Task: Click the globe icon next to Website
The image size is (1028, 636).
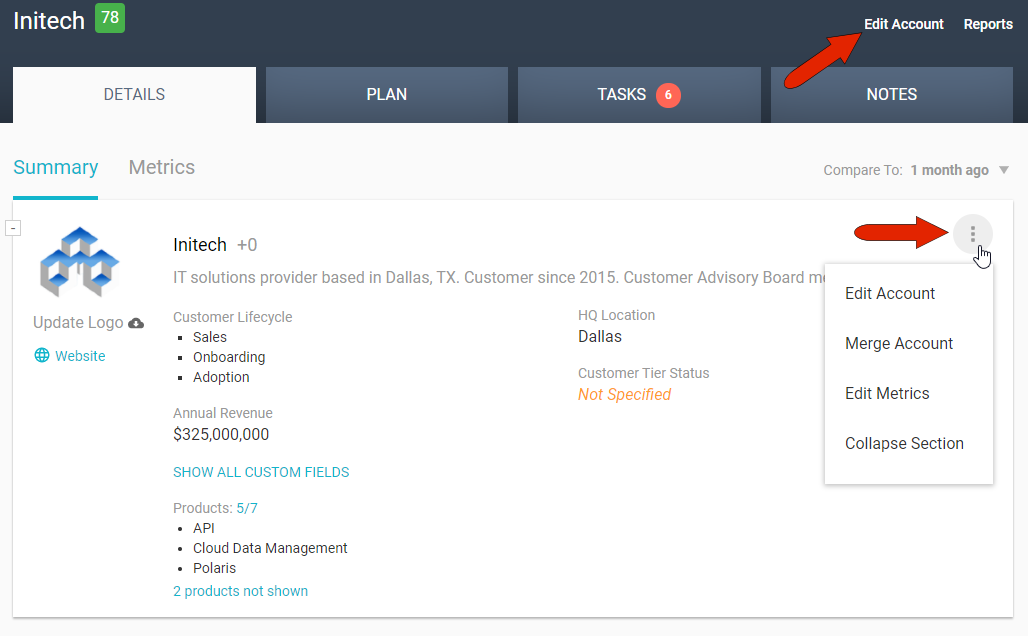Action: pos(42,355)
